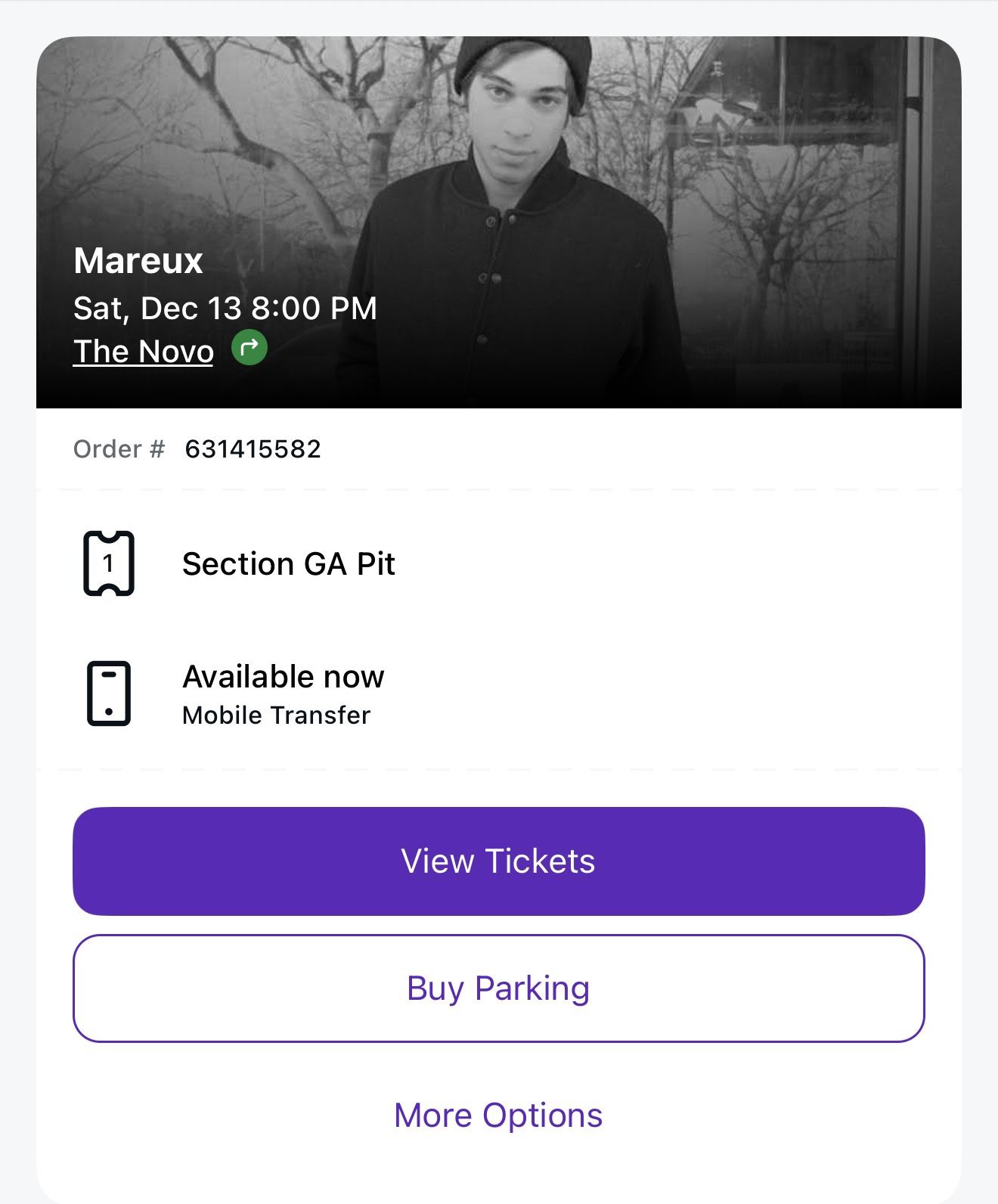Tap the Available now text
The height and width of the screenshot is (1204, 998).
pos(283,676)
